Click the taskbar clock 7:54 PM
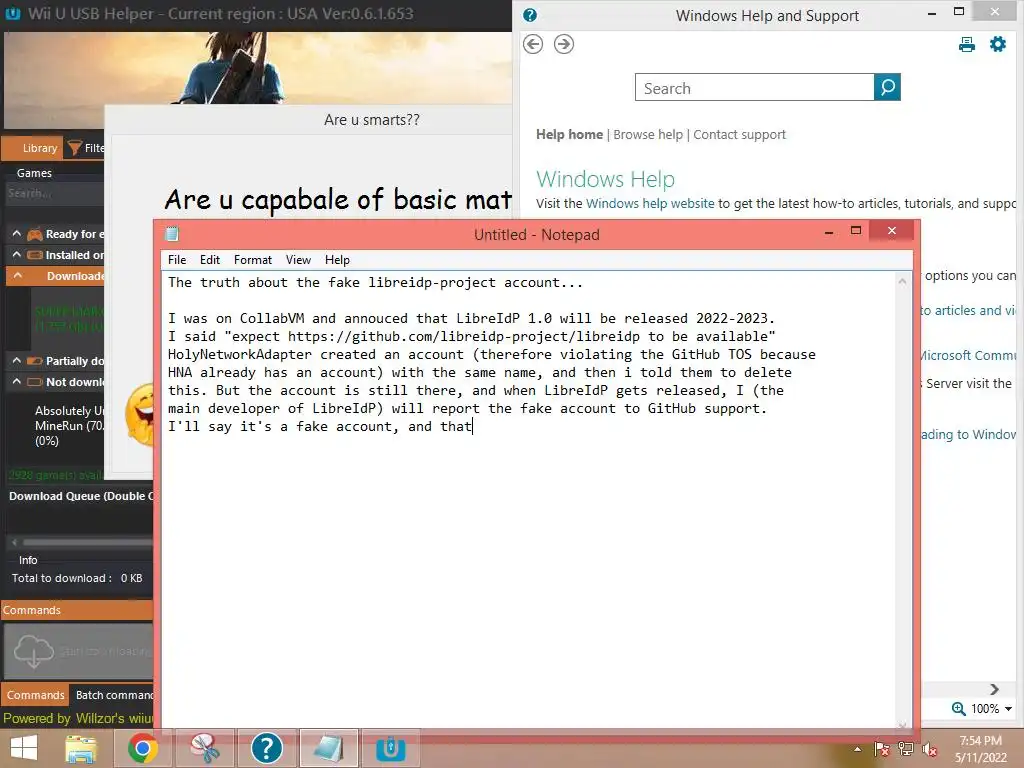The height and width of the screenshot is (768, 1024). click(980, 741)
